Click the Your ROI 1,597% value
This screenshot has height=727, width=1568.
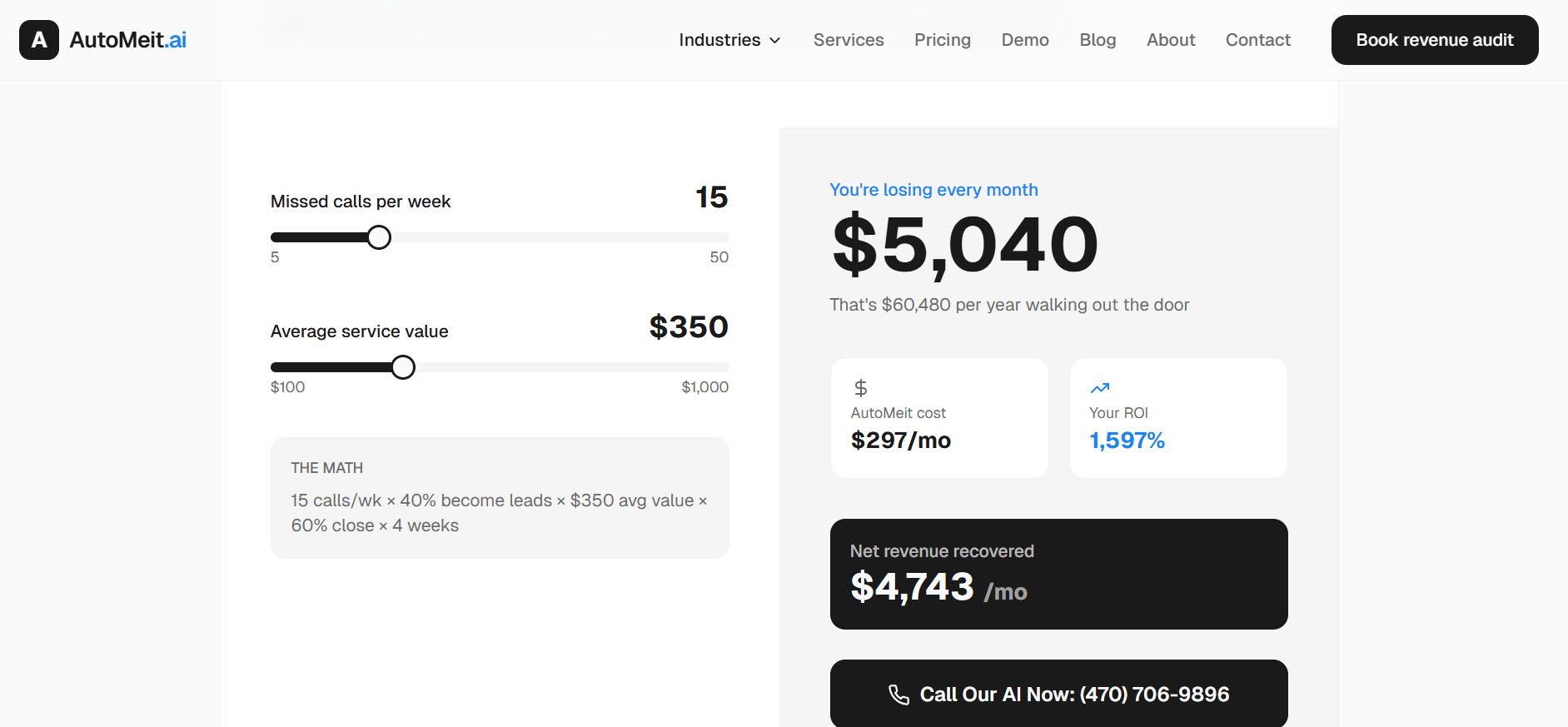click(1127, 441)
